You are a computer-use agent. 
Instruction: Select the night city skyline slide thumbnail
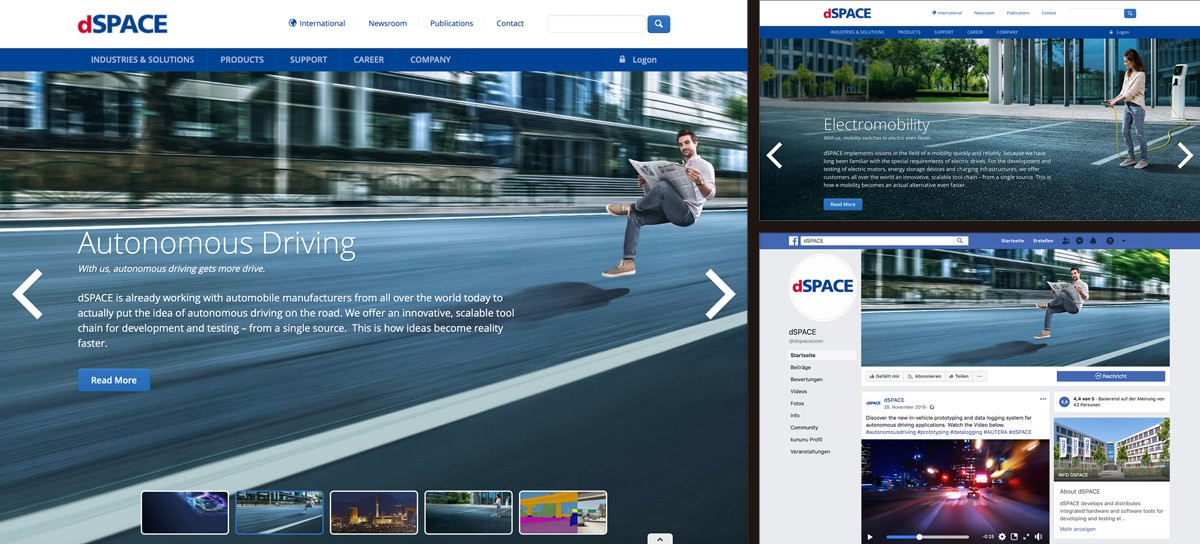[373, 512]
